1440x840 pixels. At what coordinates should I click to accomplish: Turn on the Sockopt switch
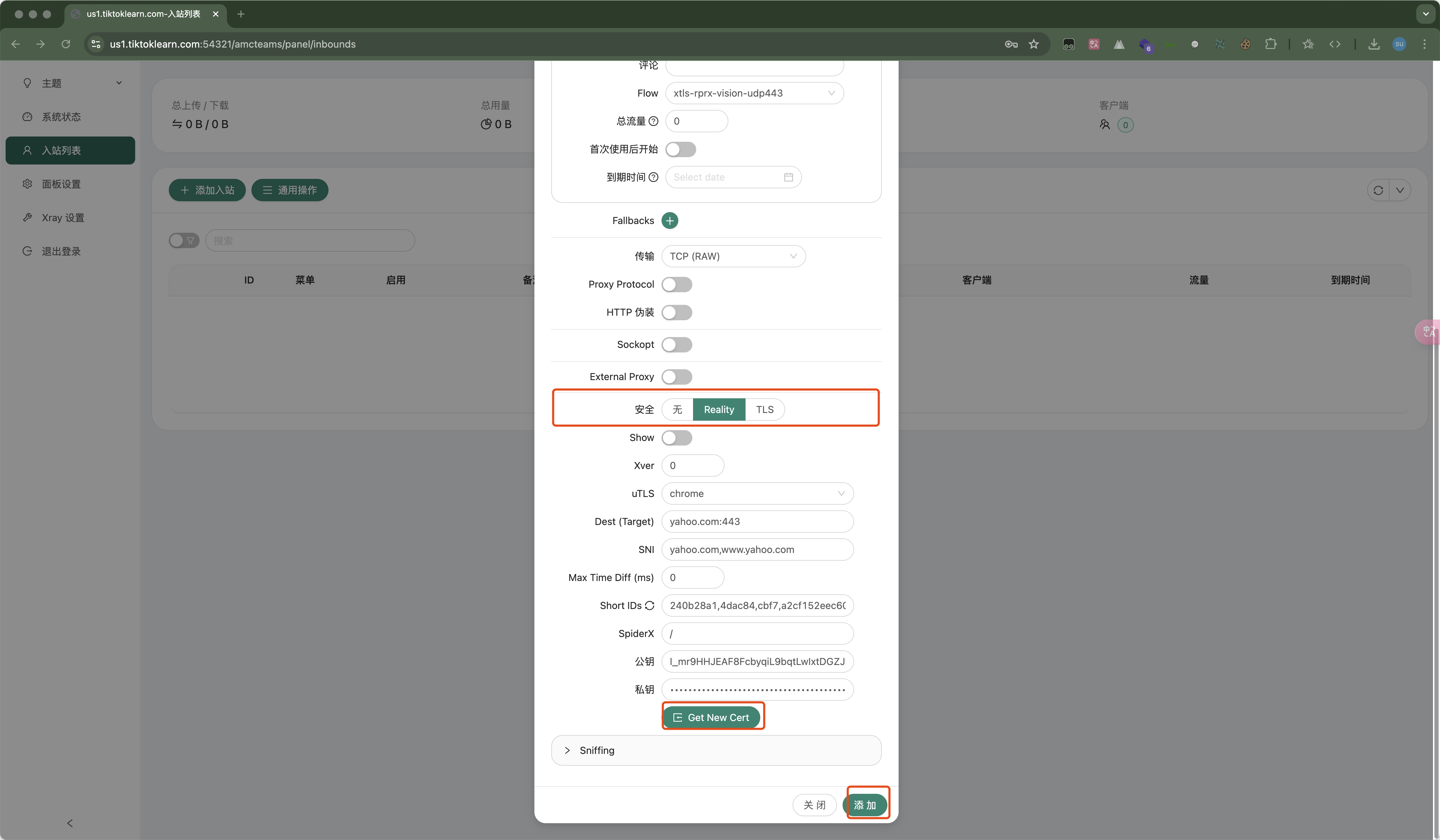[x=677, y=344]
